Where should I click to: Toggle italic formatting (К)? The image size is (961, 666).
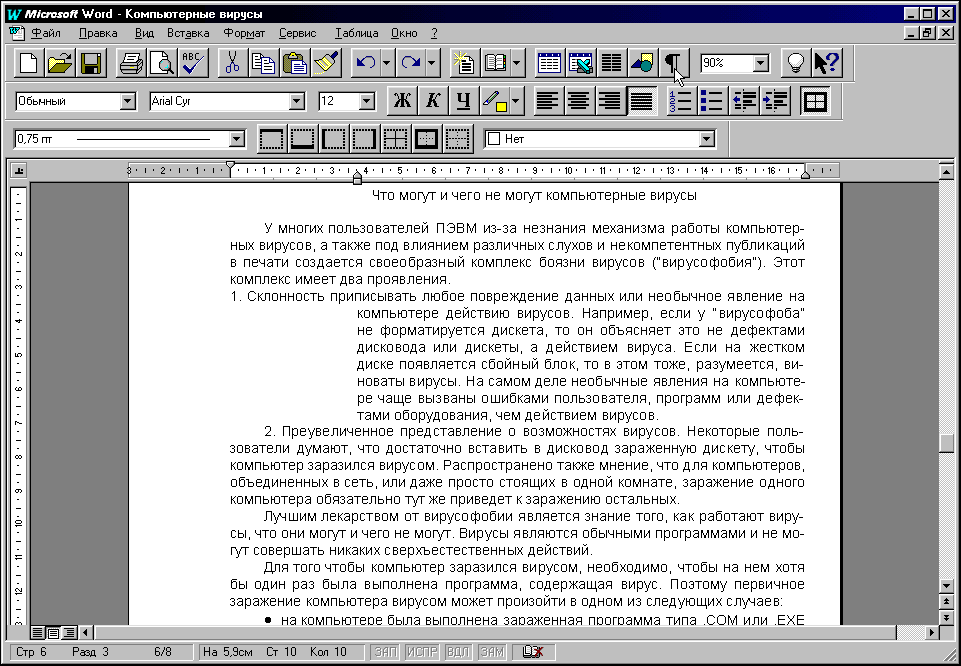click(x=433, y=101)
